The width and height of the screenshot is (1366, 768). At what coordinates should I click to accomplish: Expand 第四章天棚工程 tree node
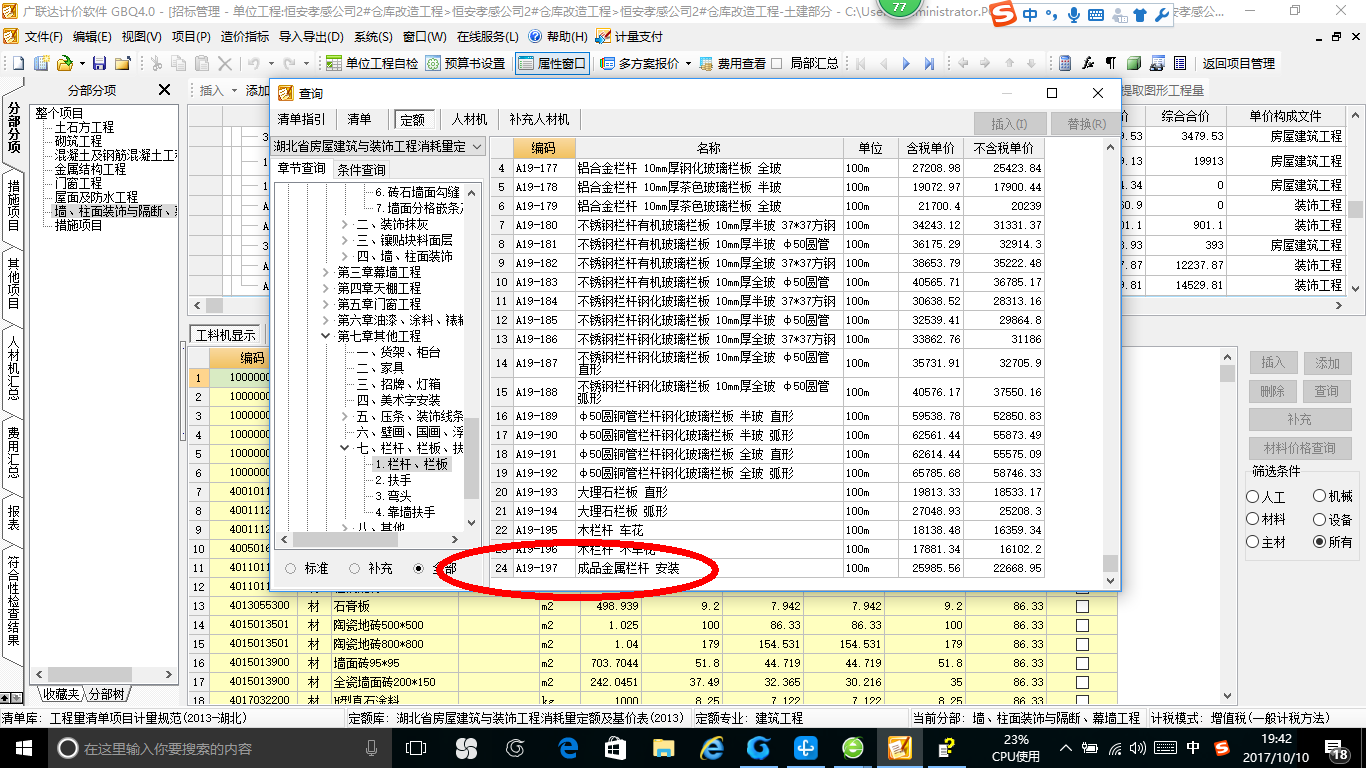tap(327, 288)
